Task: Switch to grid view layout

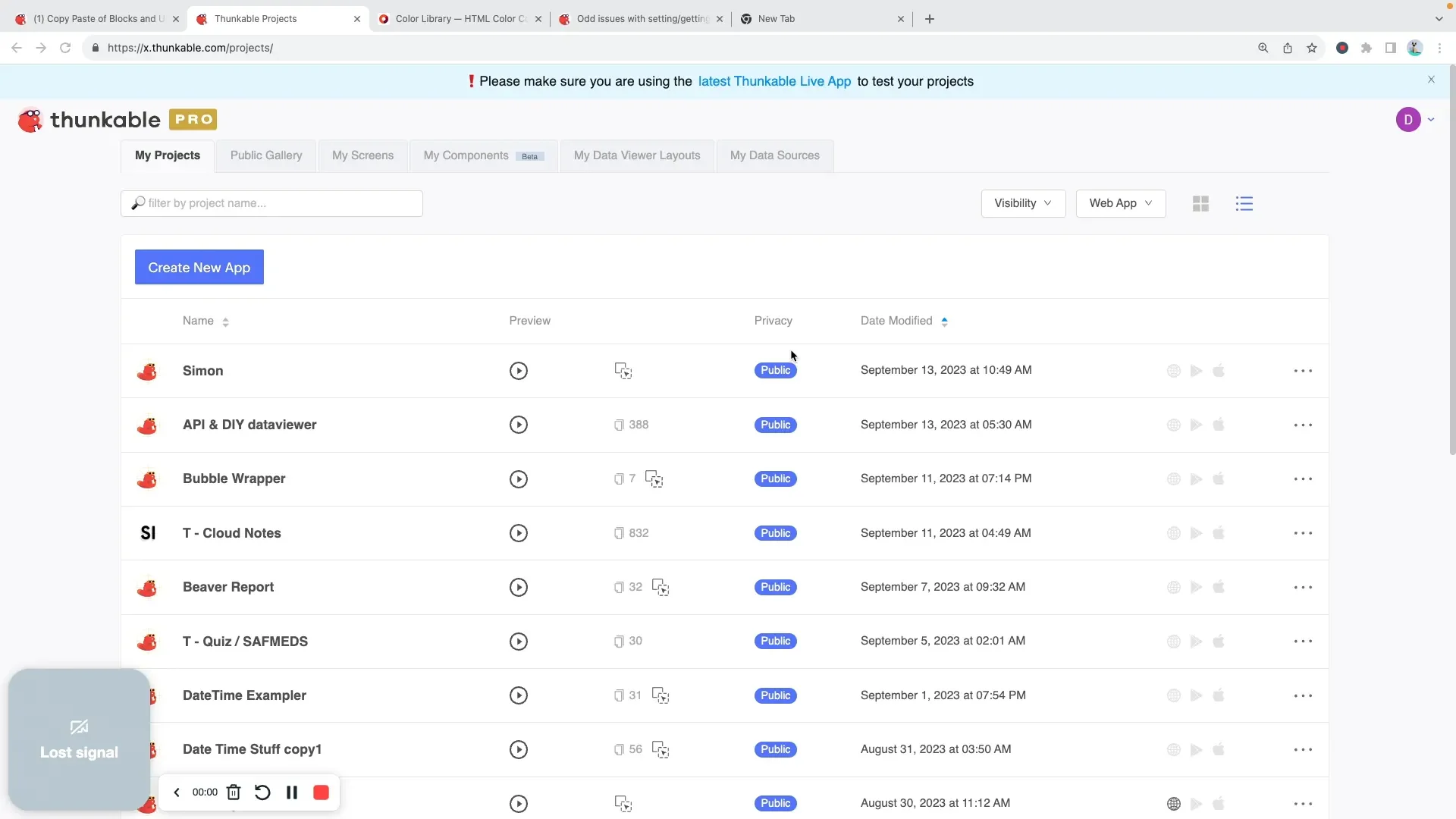Action: 1200,203
